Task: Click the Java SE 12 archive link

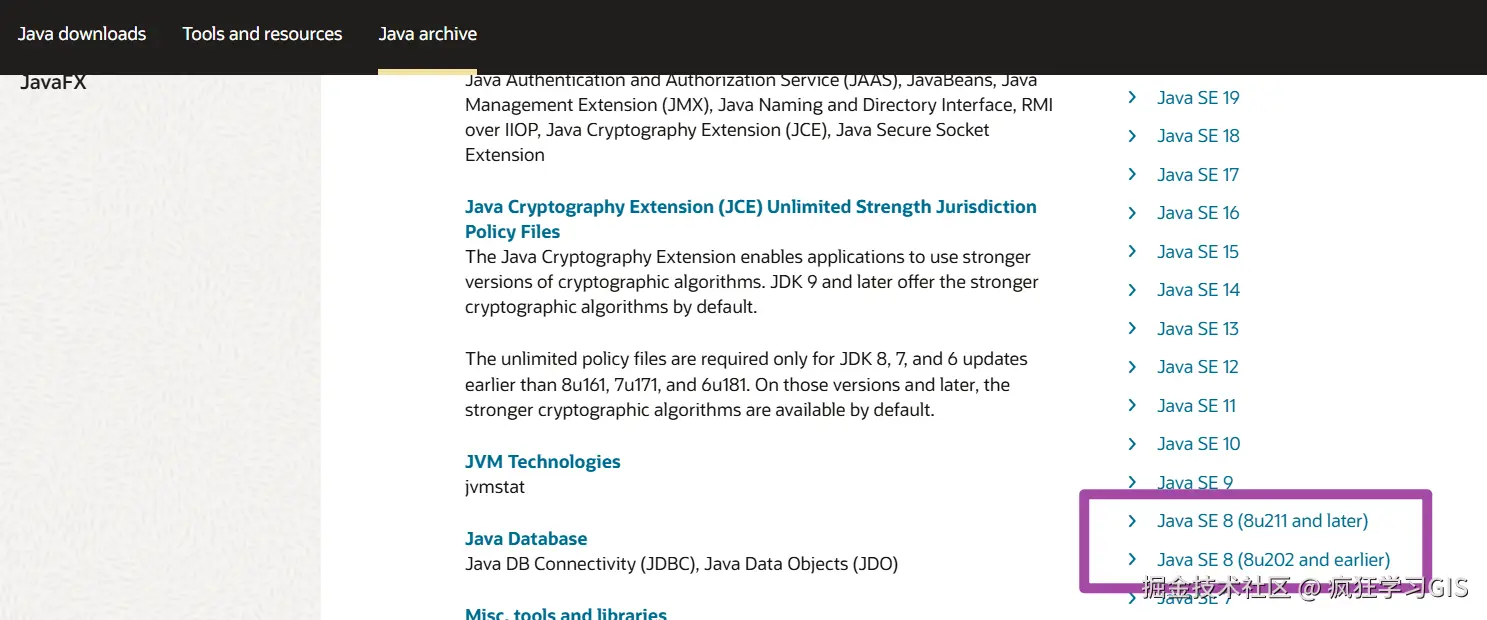Action: pyautogui.click(x=1198, y=367)
